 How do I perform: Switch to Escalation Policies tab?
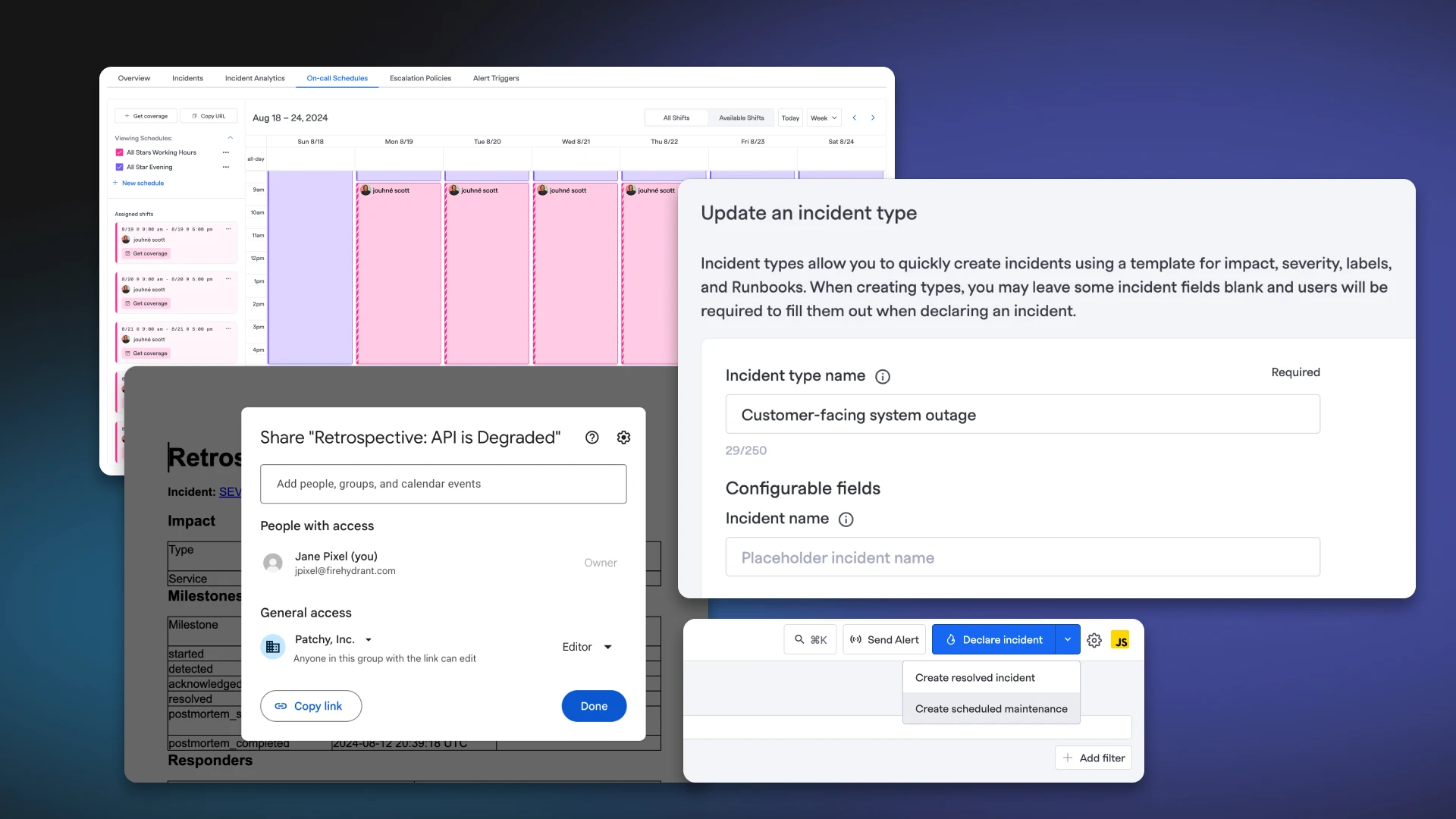420,78
